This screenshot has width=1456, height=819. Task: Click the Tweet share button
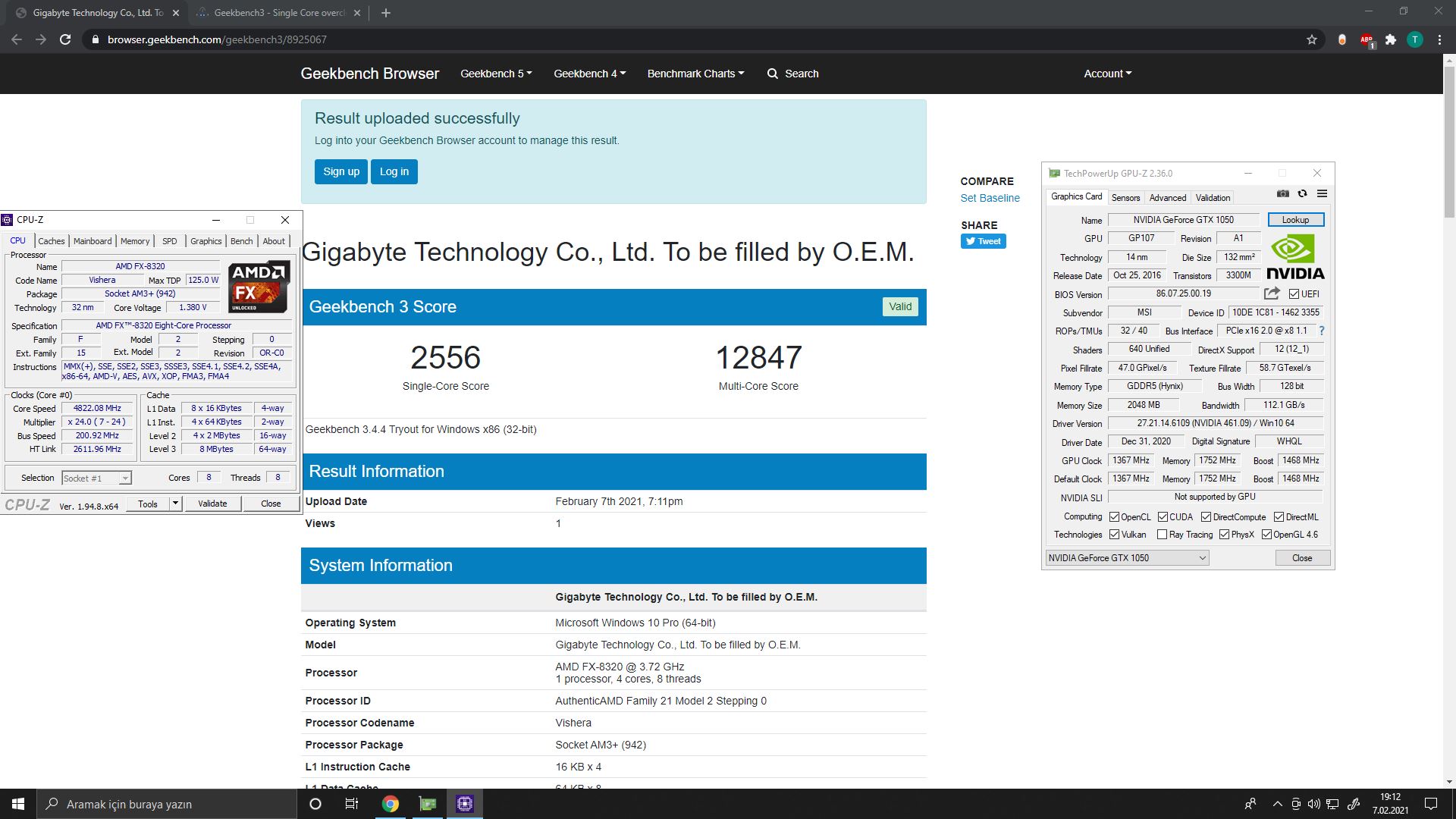983,241
